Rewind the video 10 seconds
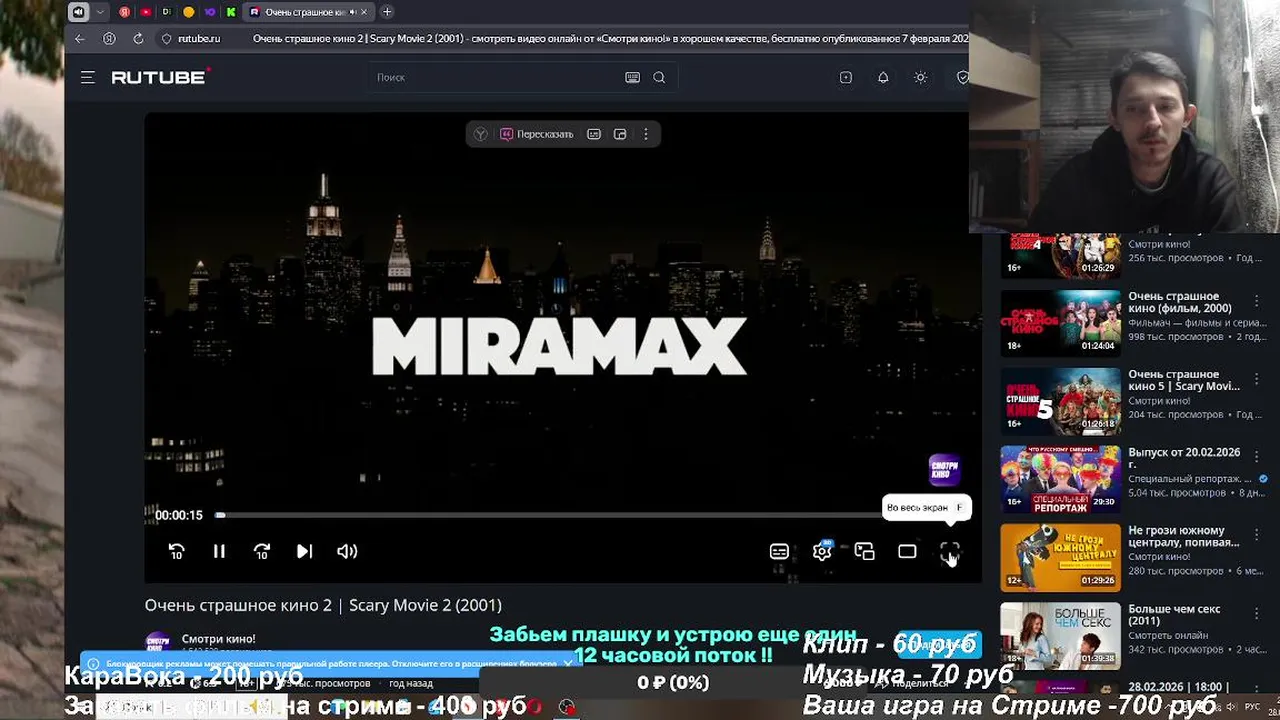 coord(176,551)
